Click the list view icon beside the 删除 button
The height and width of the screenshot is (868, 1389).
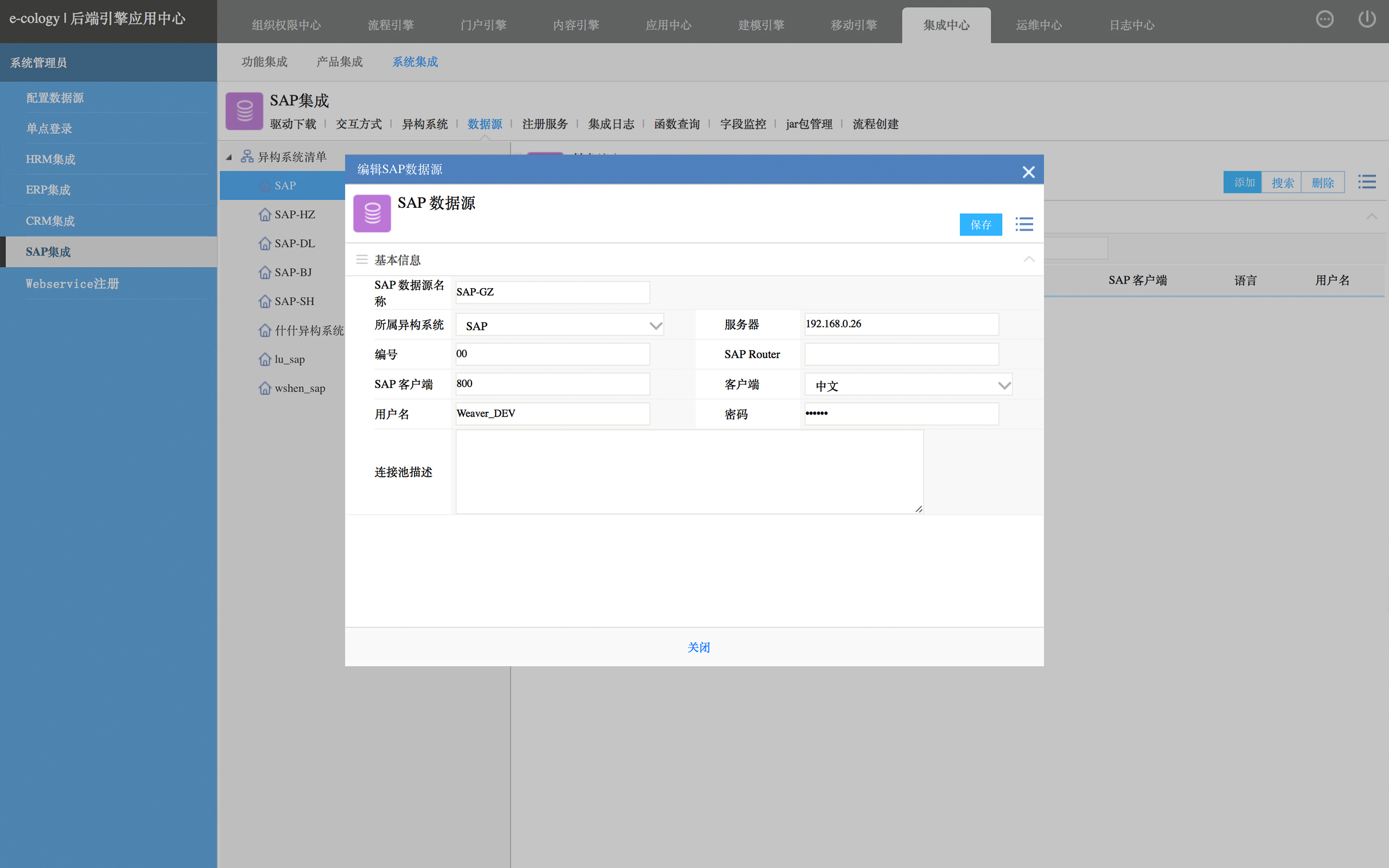coord(1367,183)
